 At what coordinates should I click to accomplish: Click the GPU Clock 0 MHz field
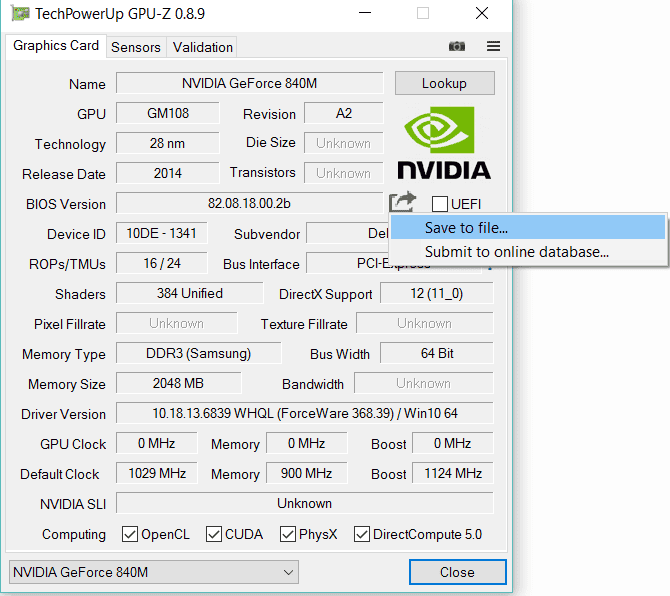(157, 443)
